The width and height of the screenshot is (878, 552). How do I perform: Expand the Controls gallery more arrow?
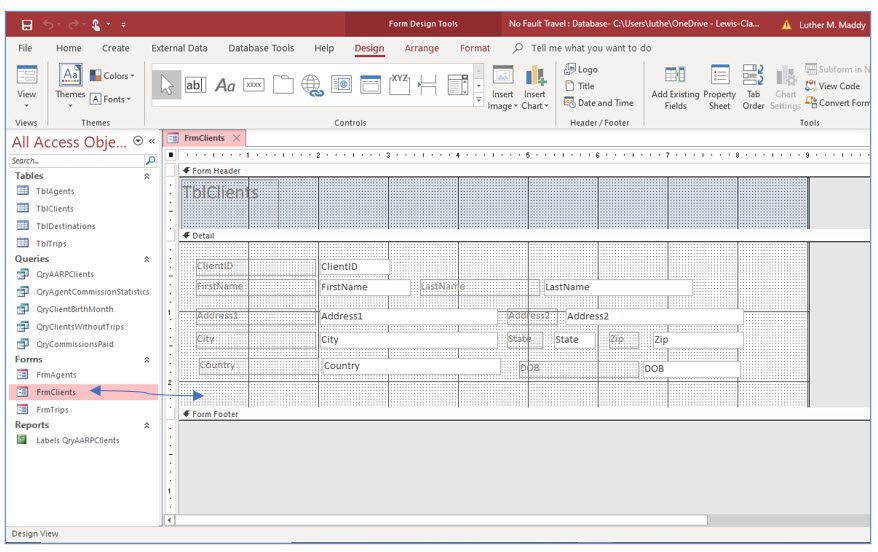(478, 100)
